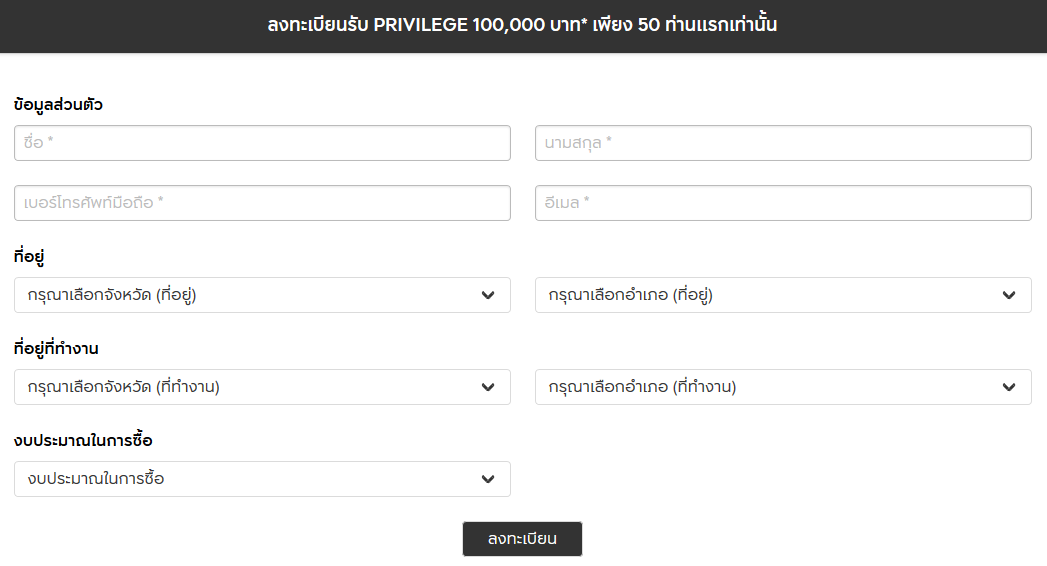This screenshot has height=566, width=1047.
Task: Expand the กรุณาเลือกจังหวัด (ที่ทำงาน) combo box
Action: 262,387
